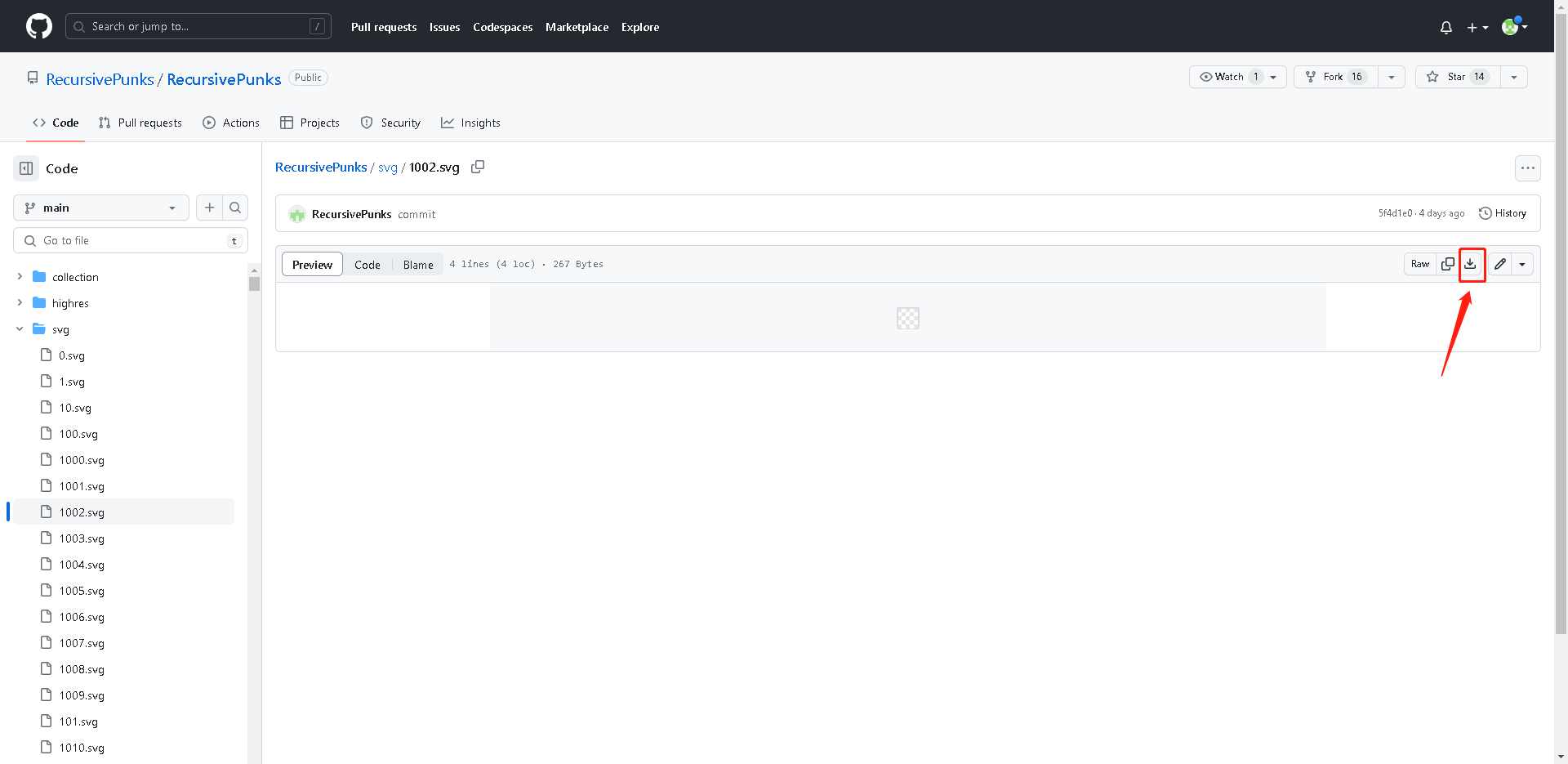Collapse the svg folder
Viewport: 1568px width, 764px height.
click(20, 329)
